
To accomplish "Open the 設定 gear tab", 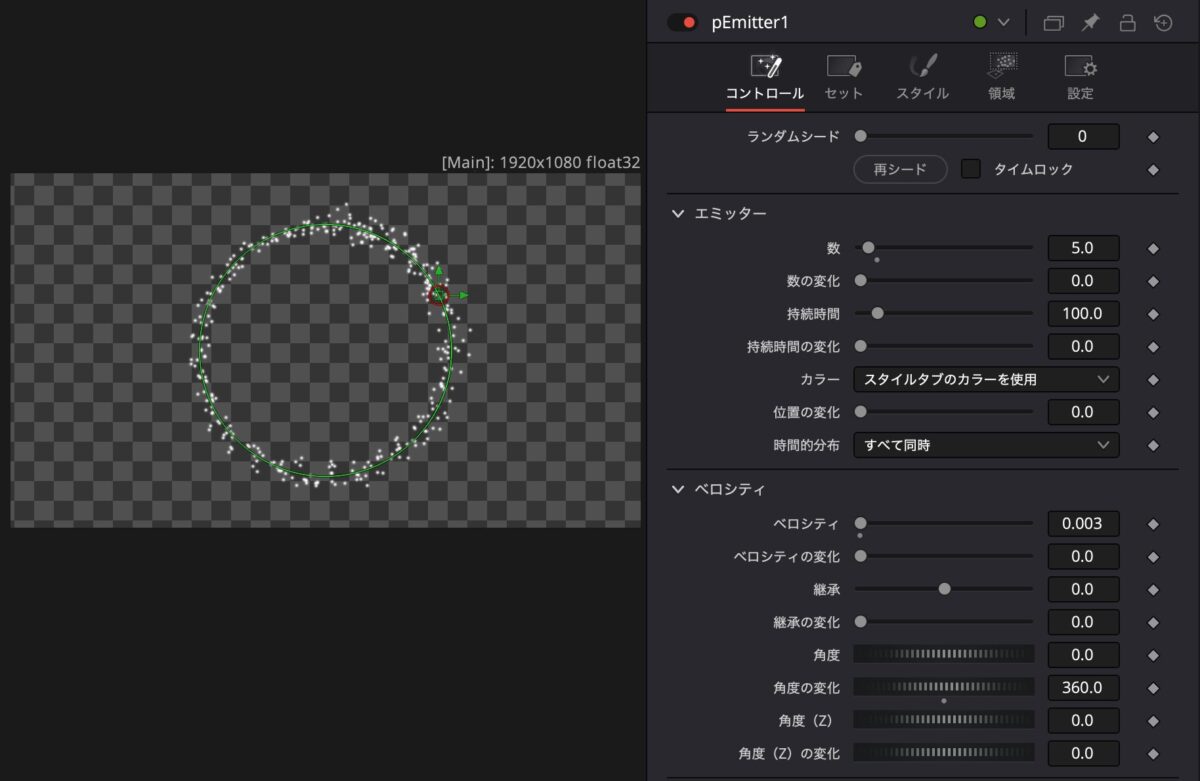I will [x=1080, y=67].
